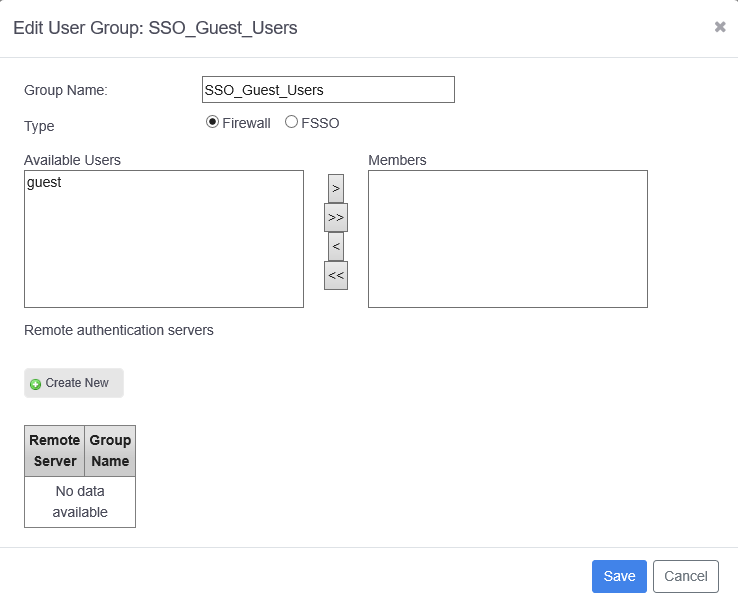Click the single right-arrow move button

tap(336, 188)
